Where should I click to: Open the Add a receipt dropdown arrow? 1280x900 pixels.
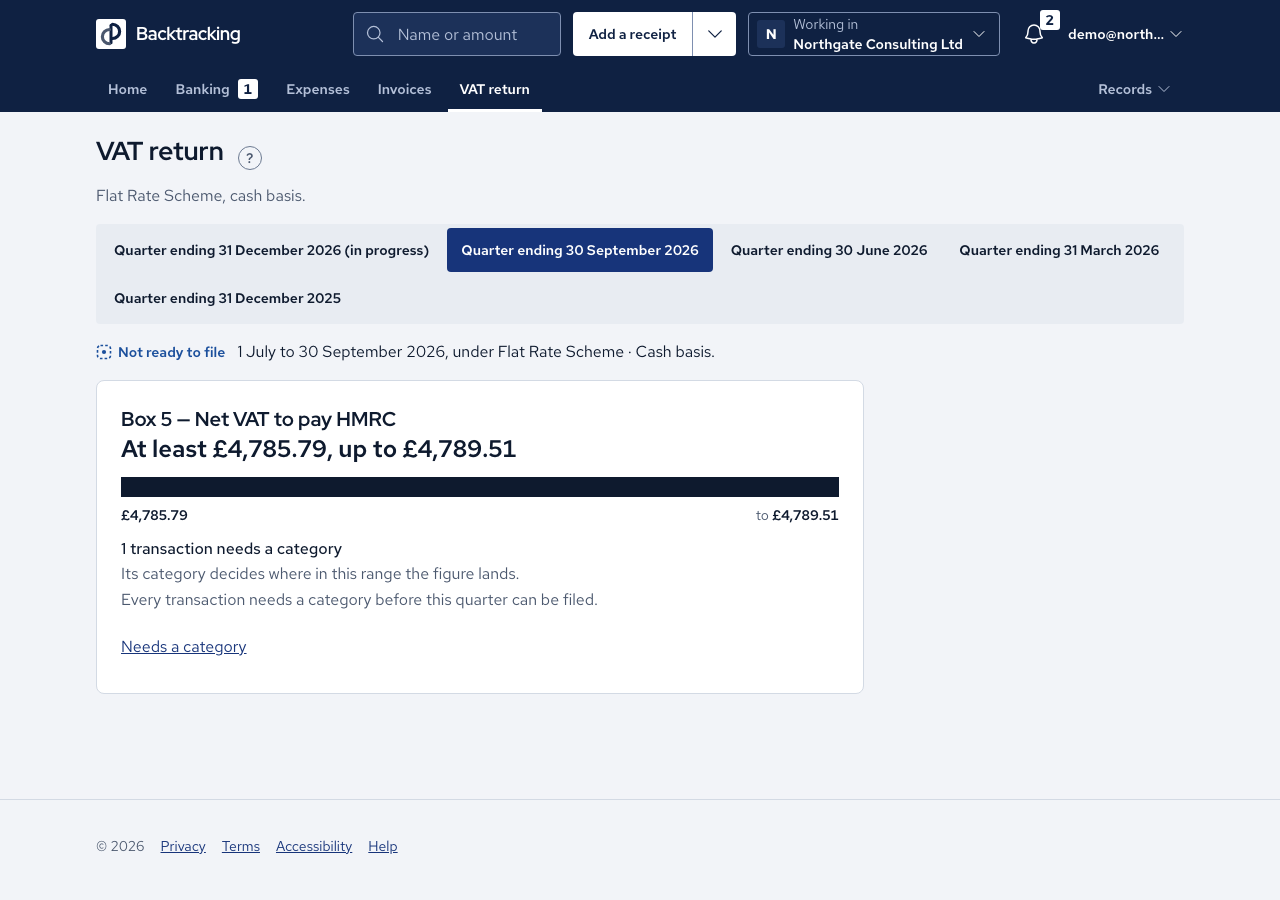[714, 34]
